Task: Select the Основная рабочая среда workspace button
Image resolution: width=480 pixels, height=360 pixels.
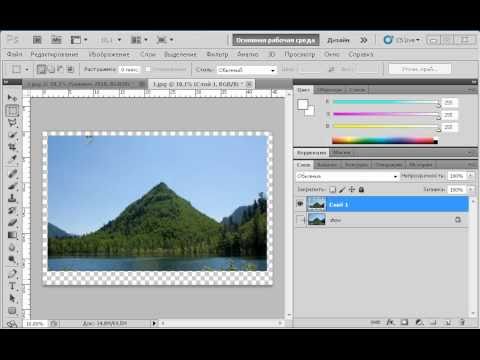Action: click(x=276, y=40)
